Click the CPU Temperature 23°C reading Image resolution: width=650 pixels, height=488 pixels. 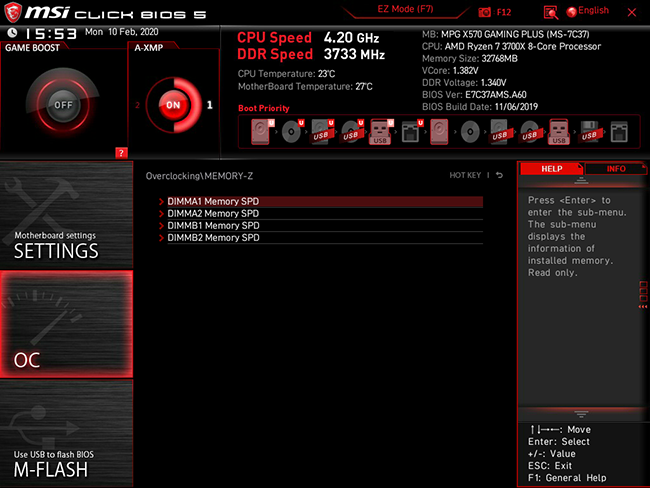click(286, 74)
